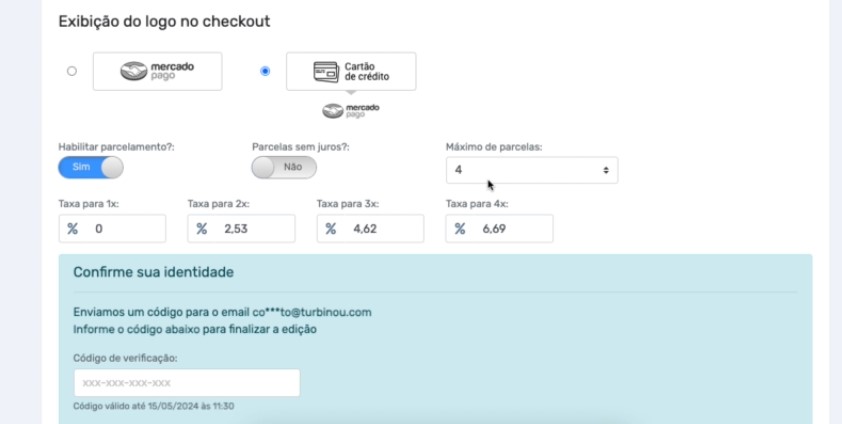Click the percent icon in Taxa para 2x

coord(201,229)
